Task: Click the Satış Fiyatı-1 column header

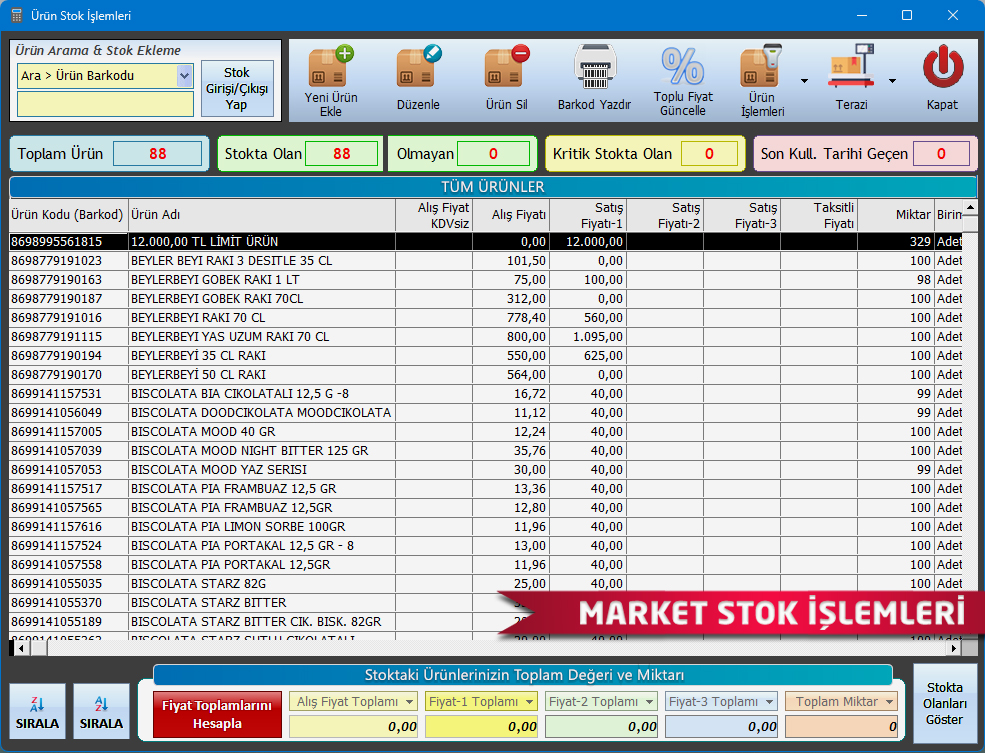Action: click(588, 215)
